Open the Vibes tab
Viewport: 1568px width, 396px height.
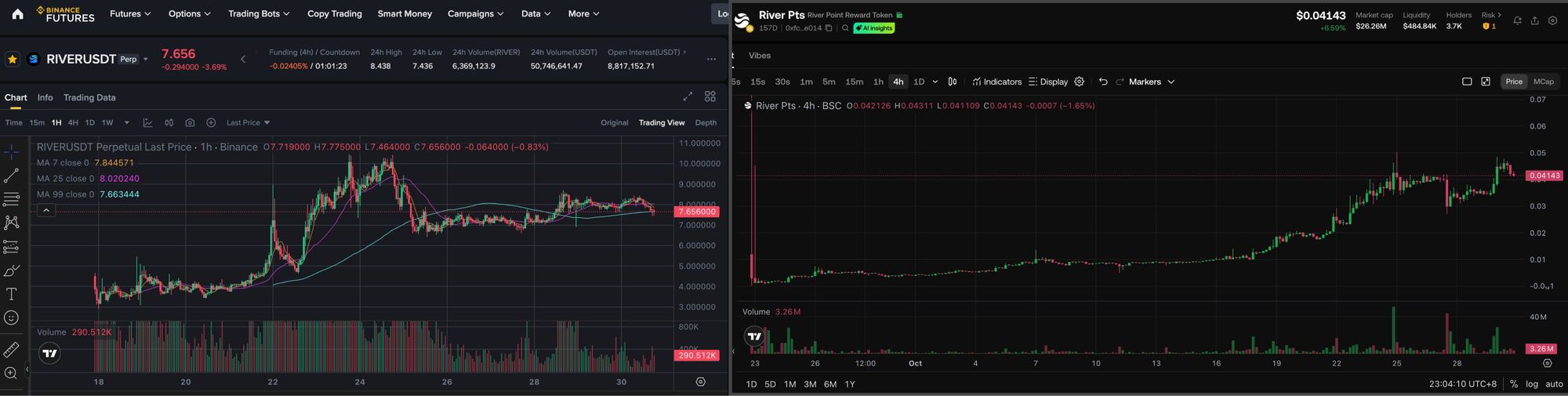[x=760, y=56]
